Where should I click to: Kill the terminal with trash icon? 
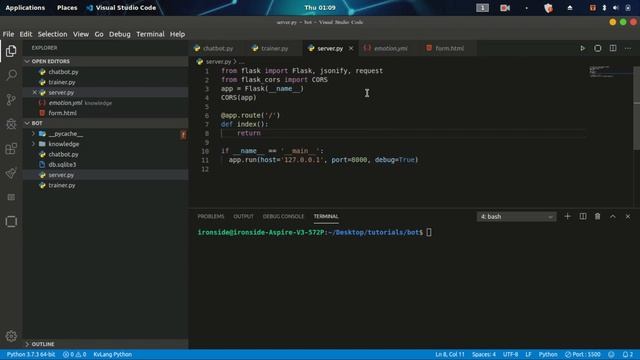pos(598,216)
